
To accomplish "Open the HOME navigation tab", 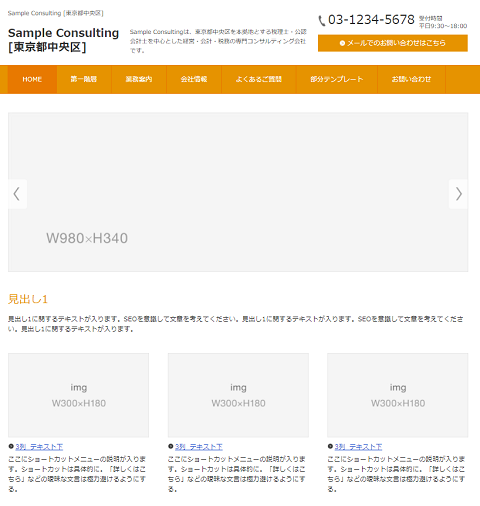I will coord(32,79).
